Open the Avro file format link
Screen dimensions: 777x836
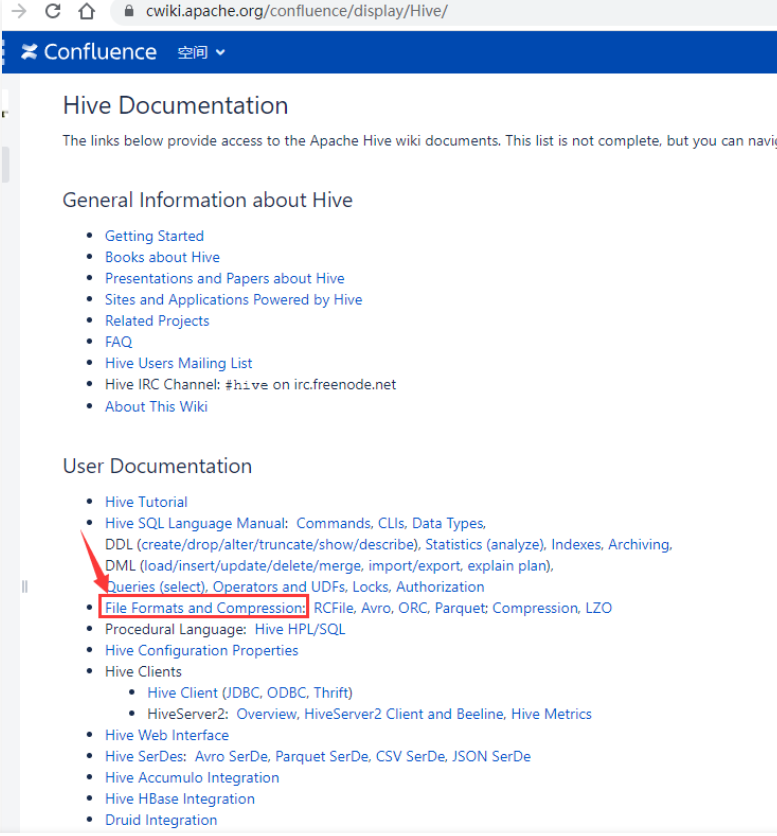click(377, 608)
